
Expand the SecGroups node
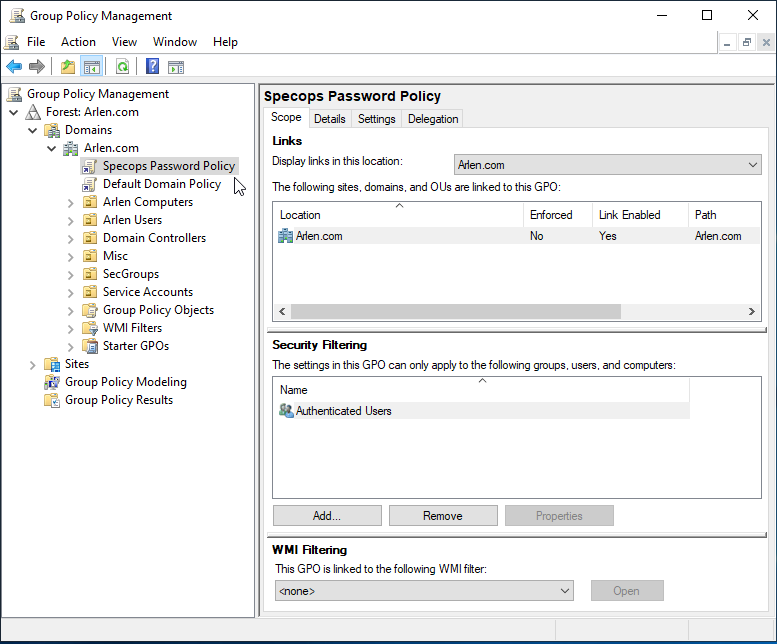[x=70, y=274]
